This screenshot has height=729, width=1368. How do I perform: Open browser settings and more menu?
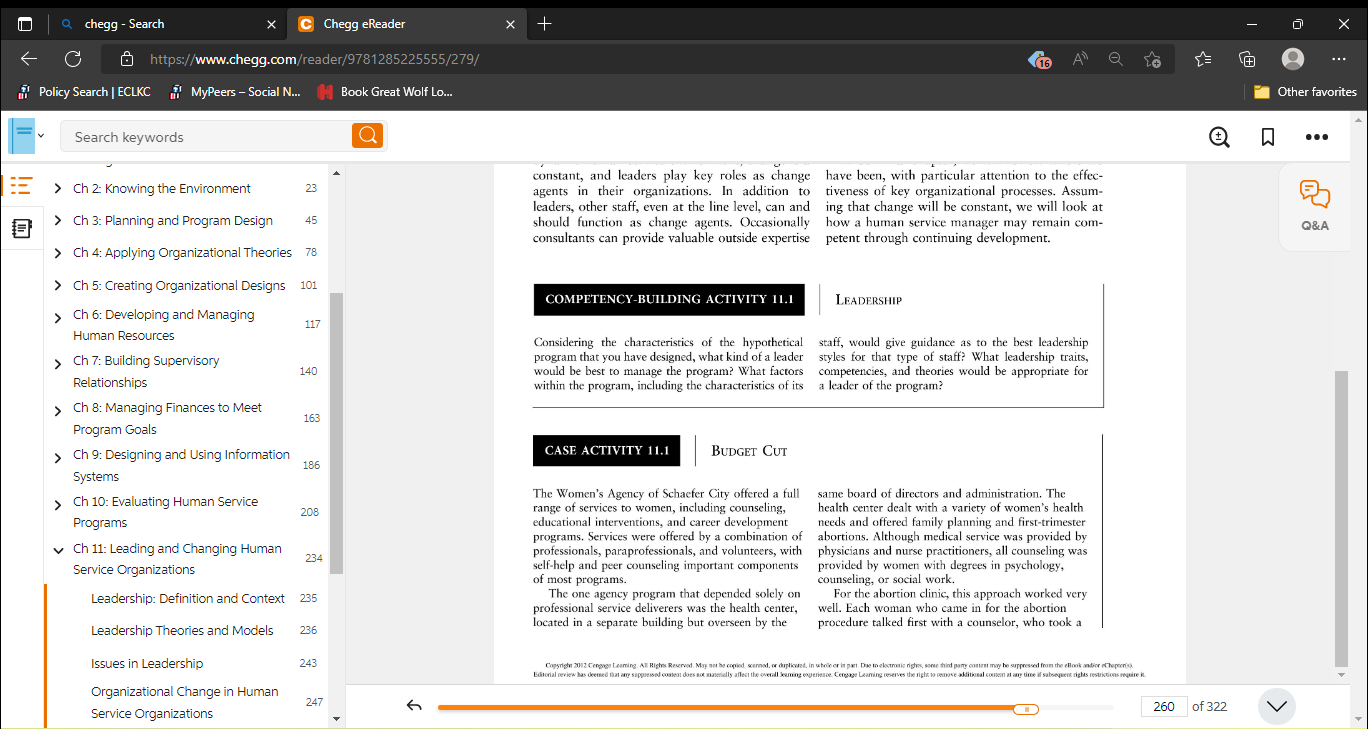(x=1339, y=59)
